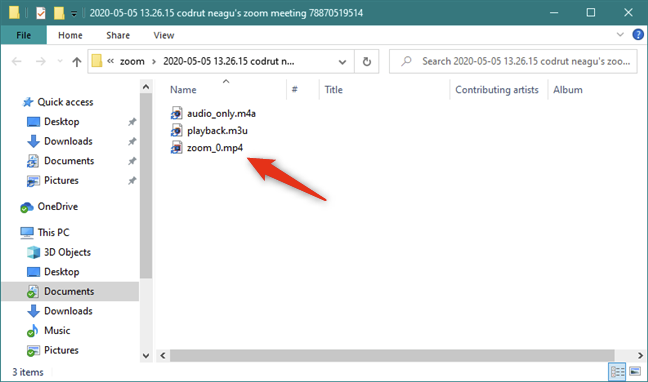This screenshot has width=648, height=382.
Task: Click the pin icon beside pinned Pictures
Action: click(x=132, y=181)
